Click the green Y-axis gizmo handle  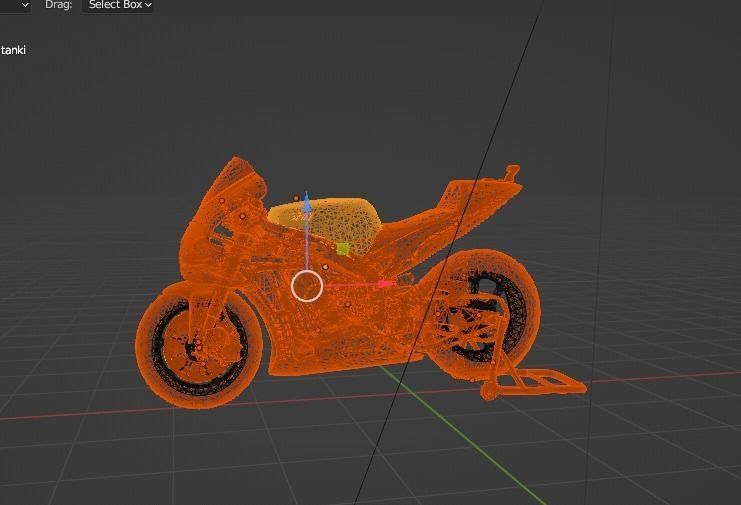point(343,248)
